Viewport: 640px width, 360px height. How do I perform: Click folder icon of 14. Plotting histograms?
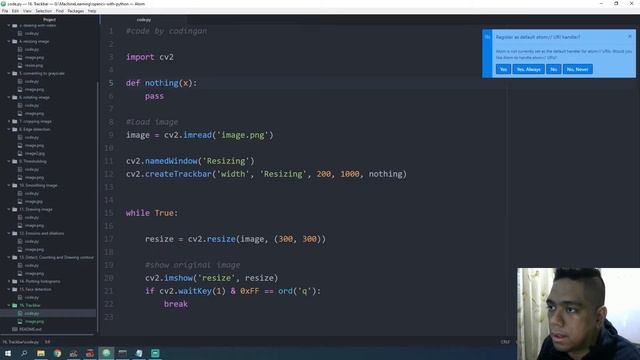(15, 281)
